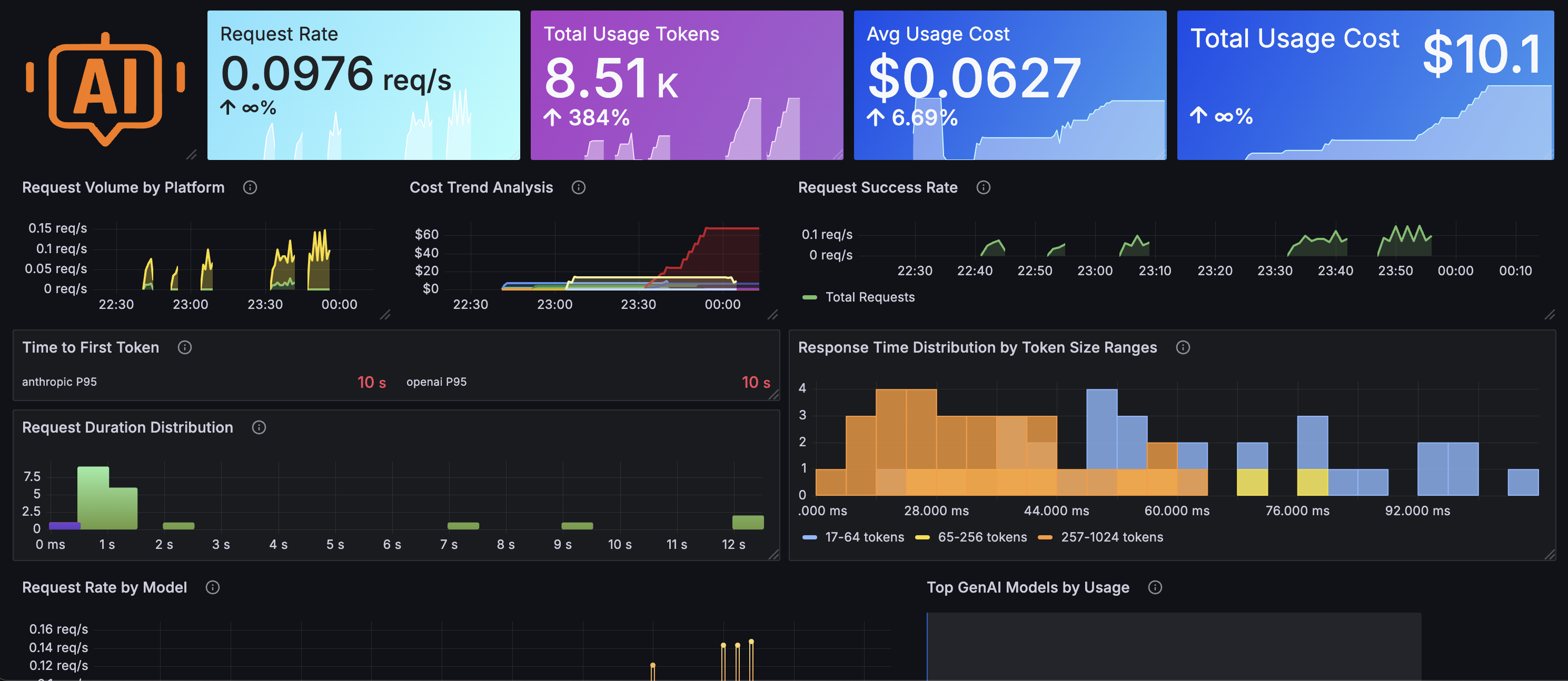Click the info icon for Response Time Distribution panel
The height and width of the screenshot is (681, 1568).
pos(1183,347)
